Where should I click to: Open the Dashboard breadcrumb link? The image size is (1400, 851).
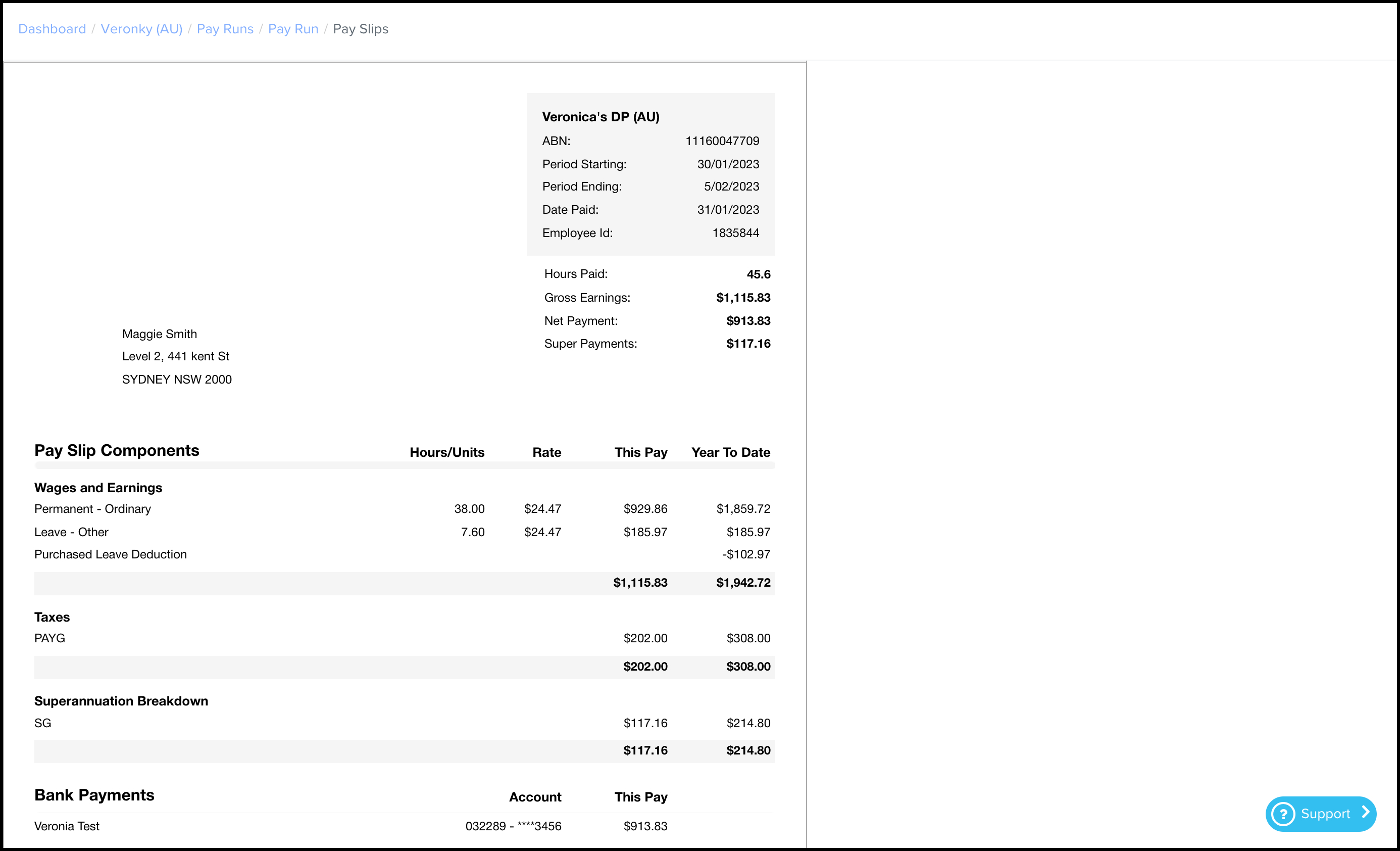click(53, 29)
